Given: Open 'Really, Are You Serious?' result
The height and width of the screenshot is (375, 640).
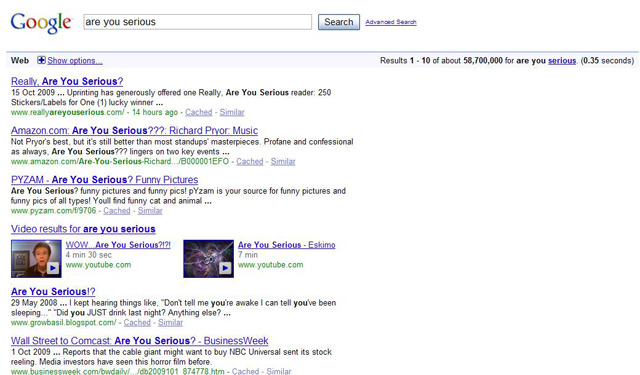Looking at the screenshot, I should (x=67, y=81).
